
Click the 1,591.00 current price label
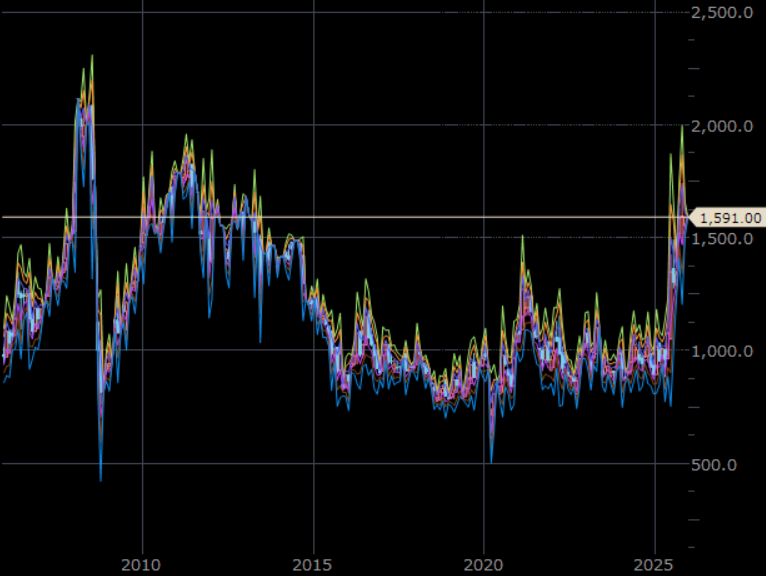click(x=731, y=217)
